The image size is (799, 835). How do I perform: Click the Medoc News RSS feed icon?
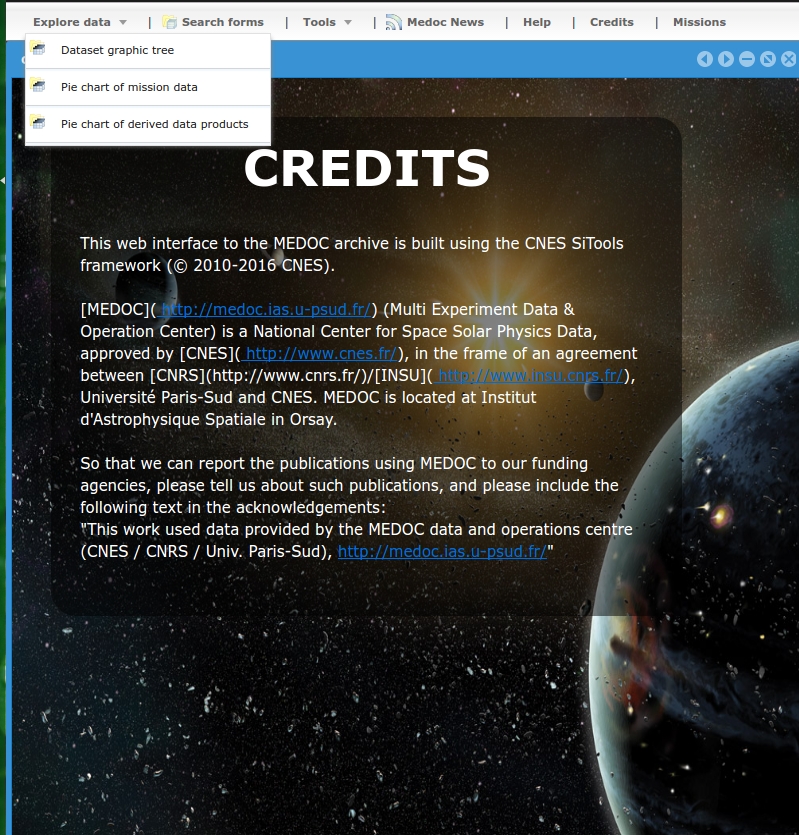click(x=393, y=22)
